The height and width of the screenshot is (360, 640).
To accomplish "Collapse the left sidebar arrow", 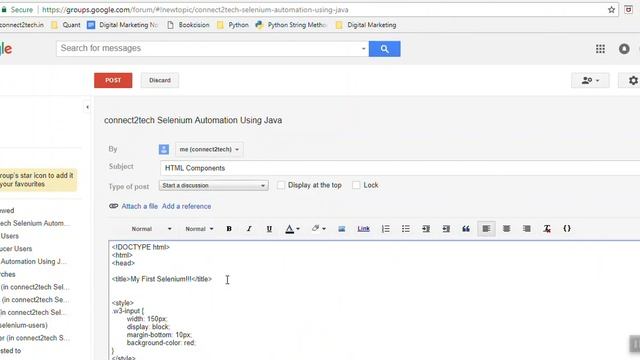I will pos(87,107).
